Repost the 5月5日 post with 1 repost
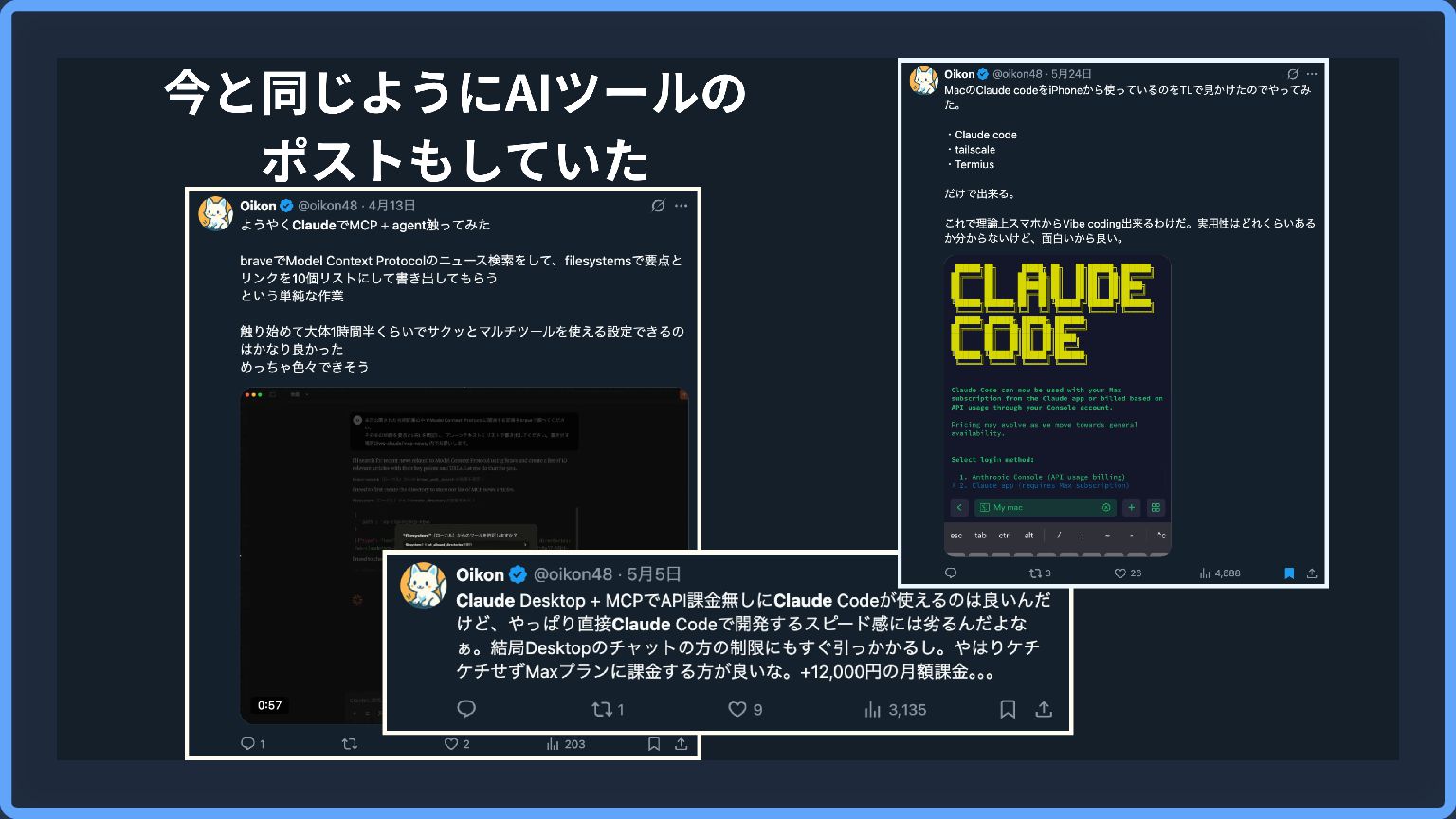This screenshot has height=819, width=1456. 608,709
